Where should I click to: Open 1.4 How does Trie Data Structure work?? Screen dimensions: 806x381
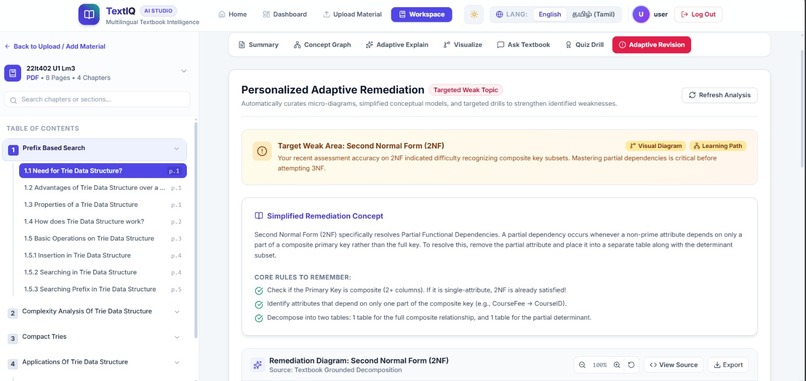point(103,222)
